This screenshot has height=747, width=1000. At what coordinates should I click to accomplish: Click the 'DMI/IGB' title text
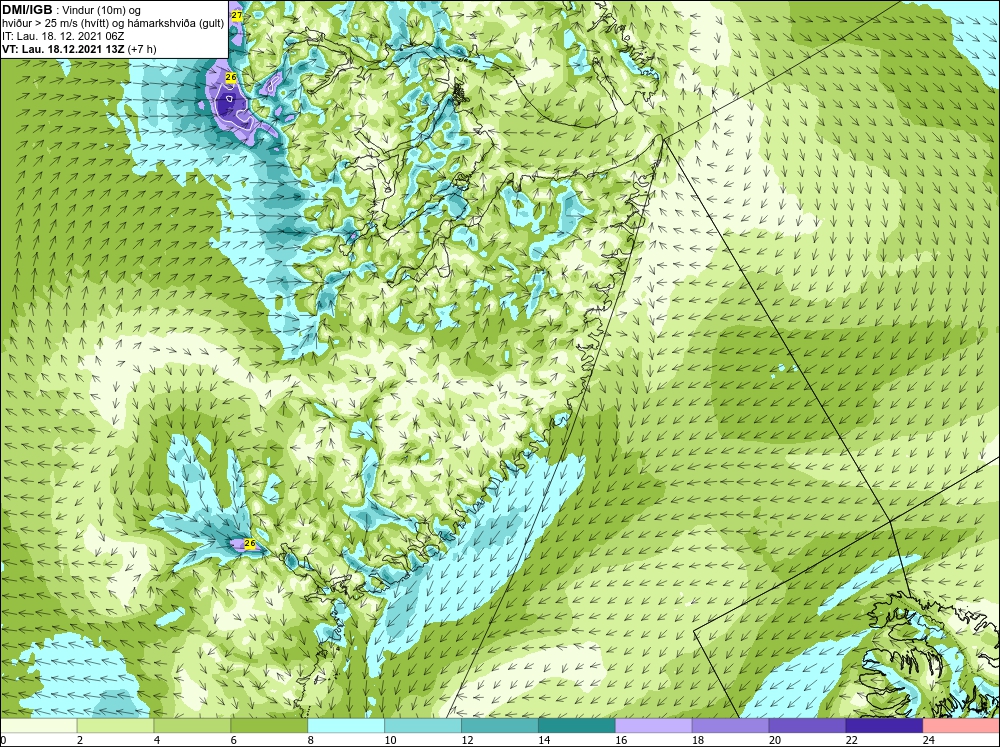(27, 10)
